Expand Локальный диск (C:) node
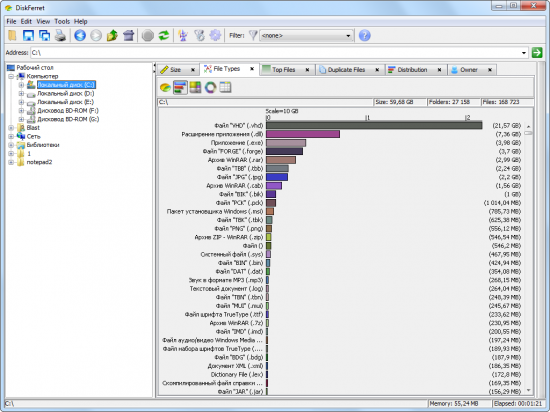The image size is (550, 412). pyautogui.click(x=21, y=85)
